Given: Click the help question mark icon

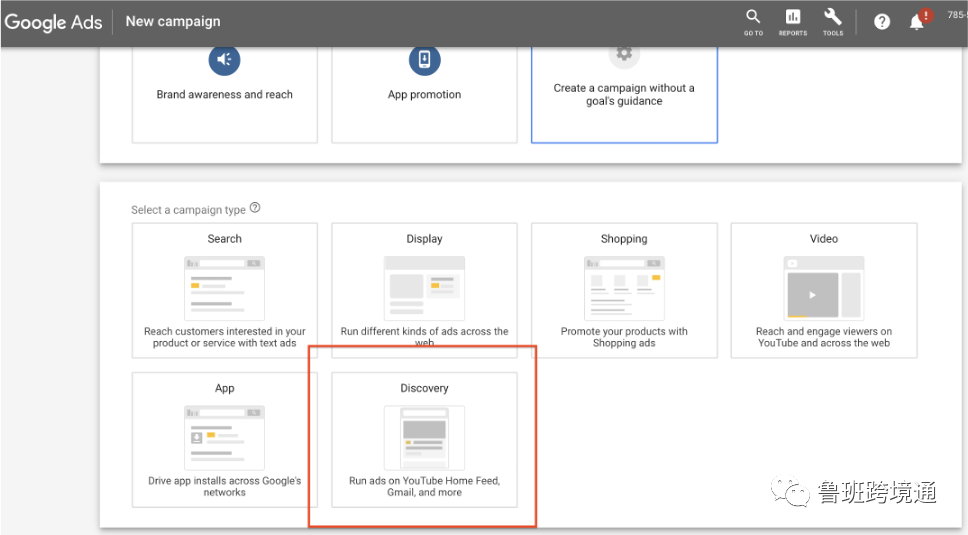Looking at the screenshot, I should (x=882, y=22).
